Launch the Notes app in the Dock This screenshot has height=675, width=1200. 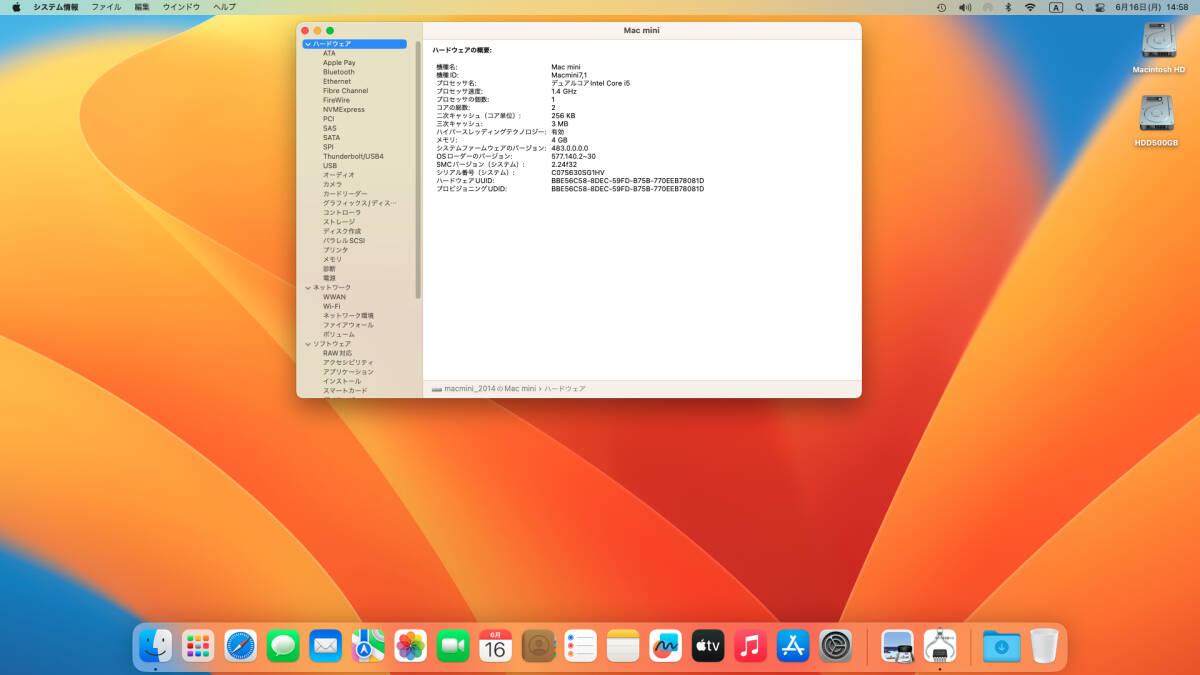tap(623, 646)
